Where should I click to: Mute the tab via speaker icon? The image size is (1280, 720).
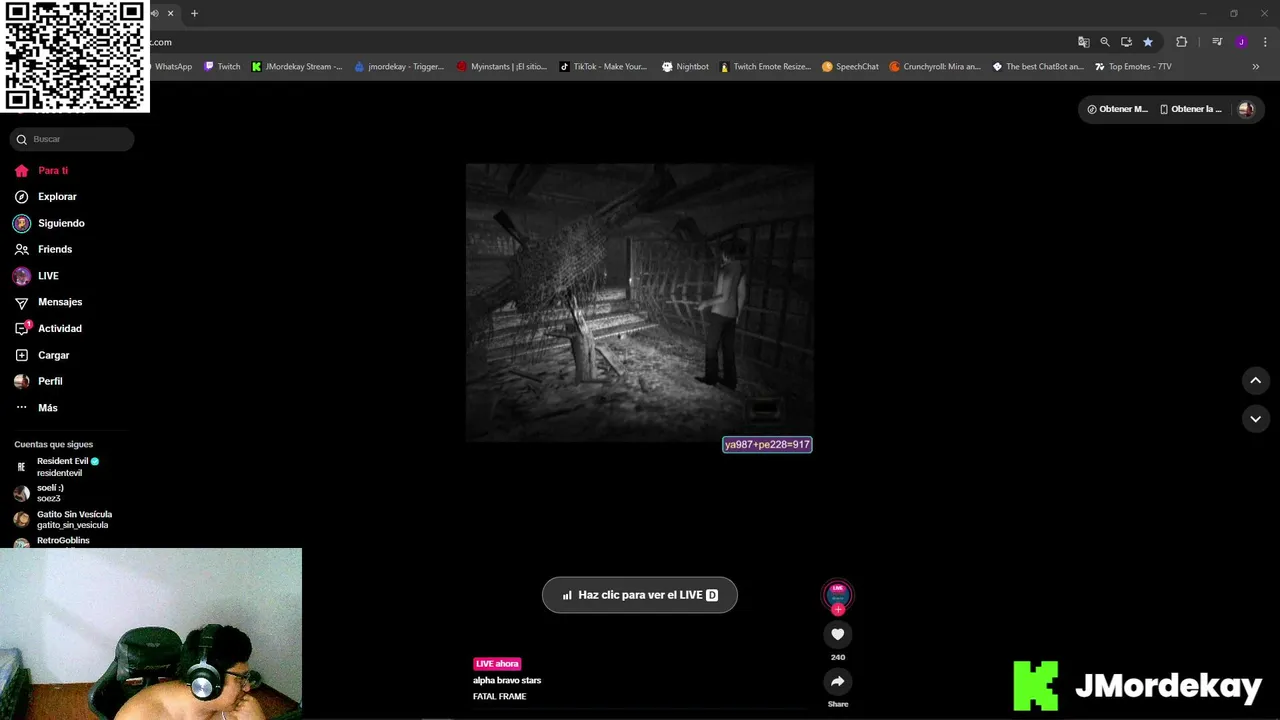pyautogui.click(x=155, y=13)
